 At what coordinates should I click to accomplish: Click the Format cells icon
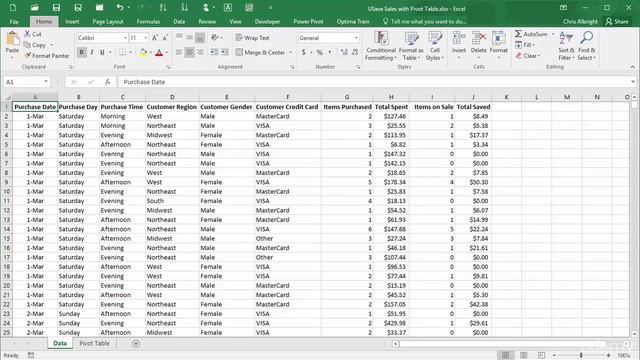[x=498, y=39]
